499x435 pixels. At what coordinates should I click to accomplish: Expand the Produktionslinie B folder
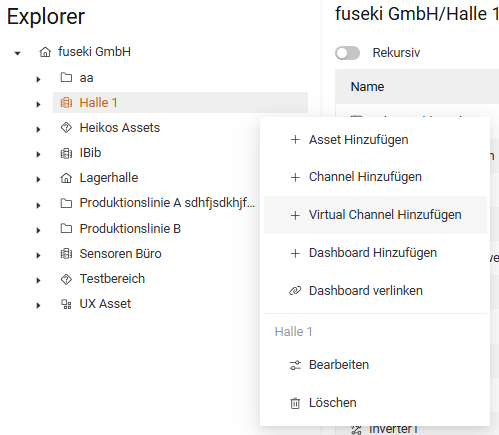pyautogui.click(x=38, y=230)
